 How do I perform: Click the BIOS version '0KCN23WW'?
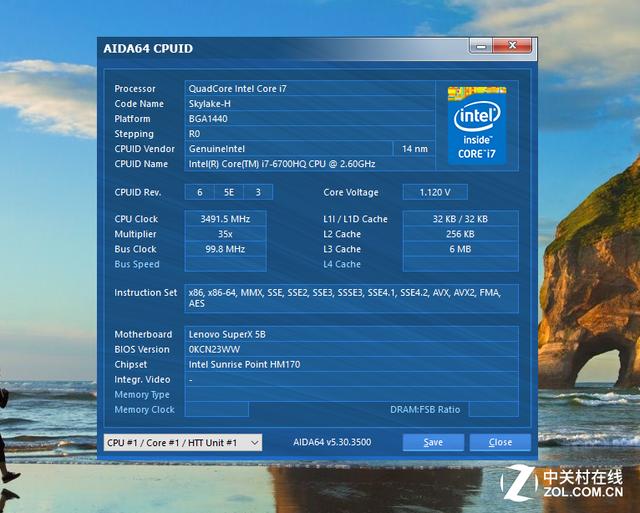coord(214,349)
